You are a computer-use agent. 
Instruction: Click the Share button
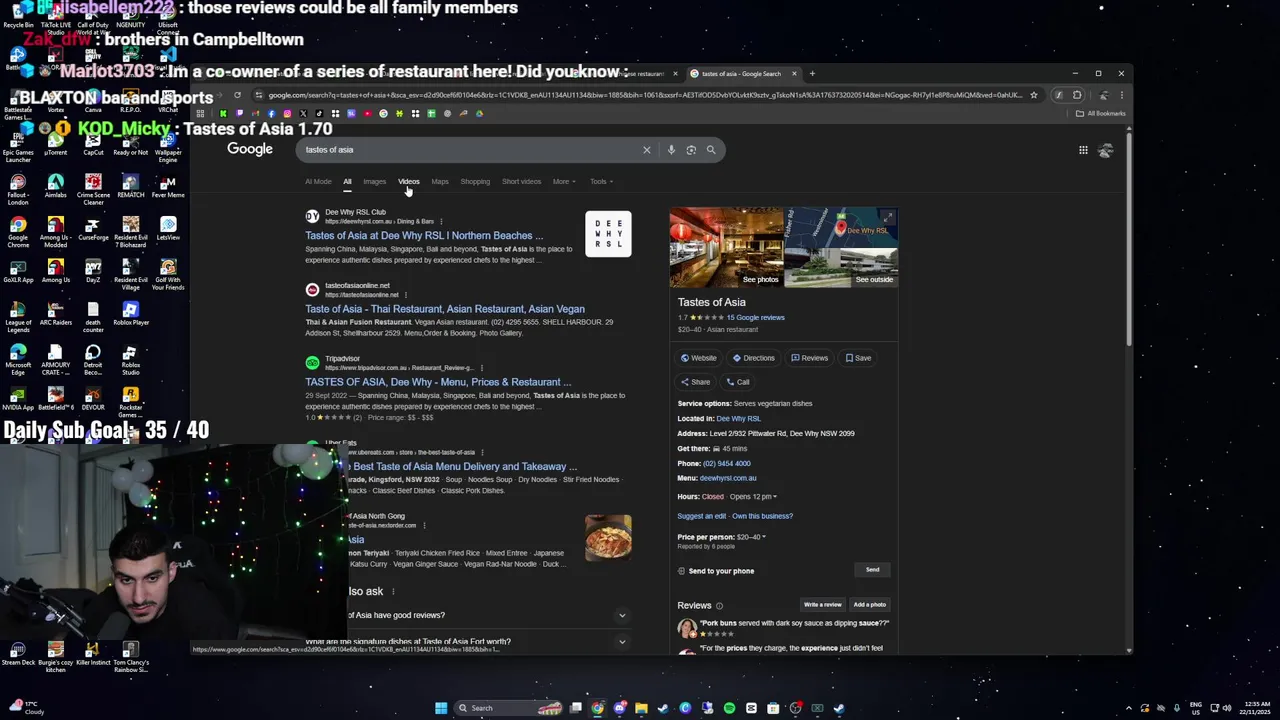[x=695, y=382]
